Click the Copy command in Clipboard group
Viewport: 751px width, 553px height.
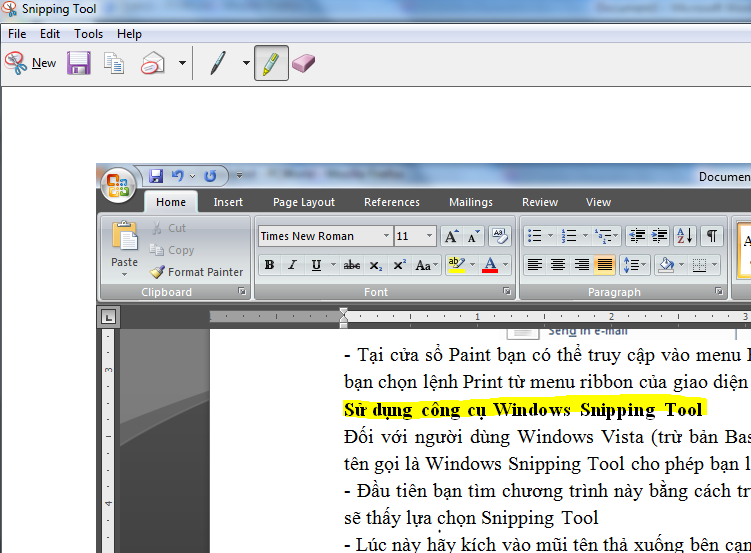click(x=171, y=250)
